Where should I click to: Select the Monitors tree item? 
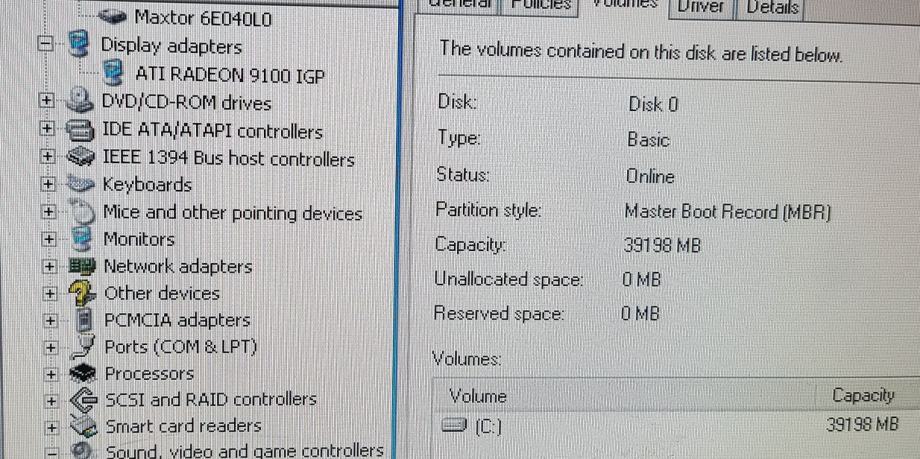139,239
